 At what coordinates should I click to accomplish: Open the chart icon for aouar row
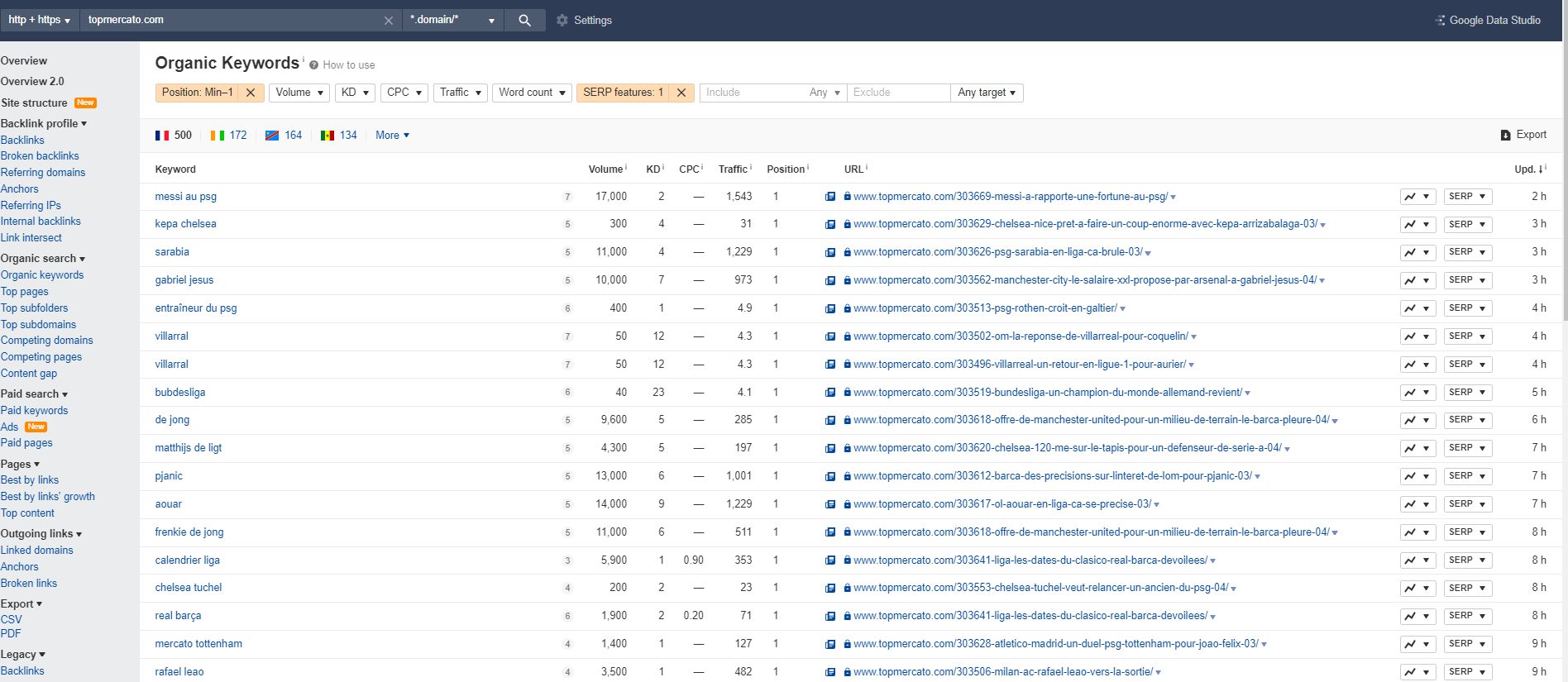(1417, 504)
